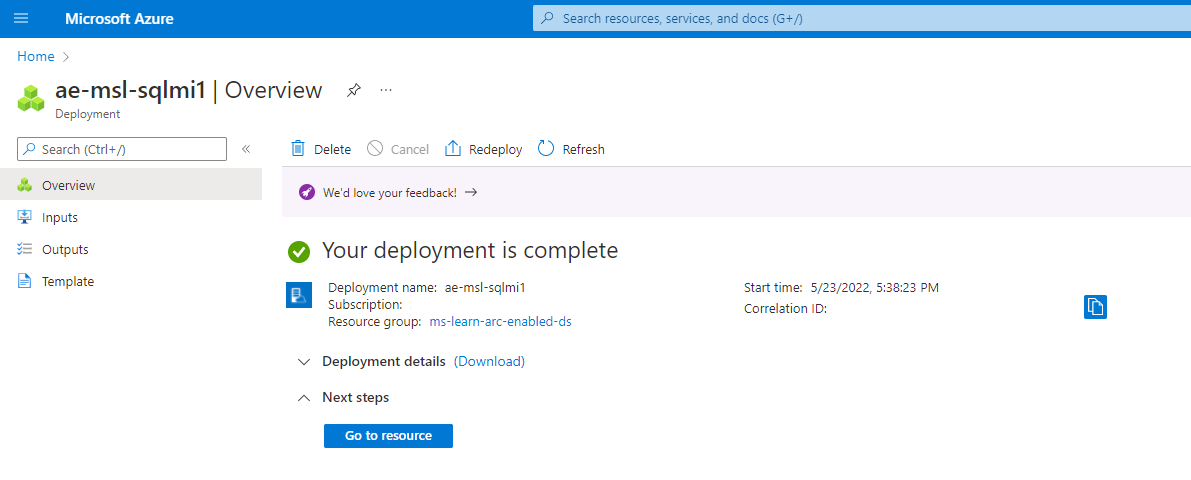Click the green deployment complete checkmark
This screenshot has height=480, width=1191.
point(299,251)
